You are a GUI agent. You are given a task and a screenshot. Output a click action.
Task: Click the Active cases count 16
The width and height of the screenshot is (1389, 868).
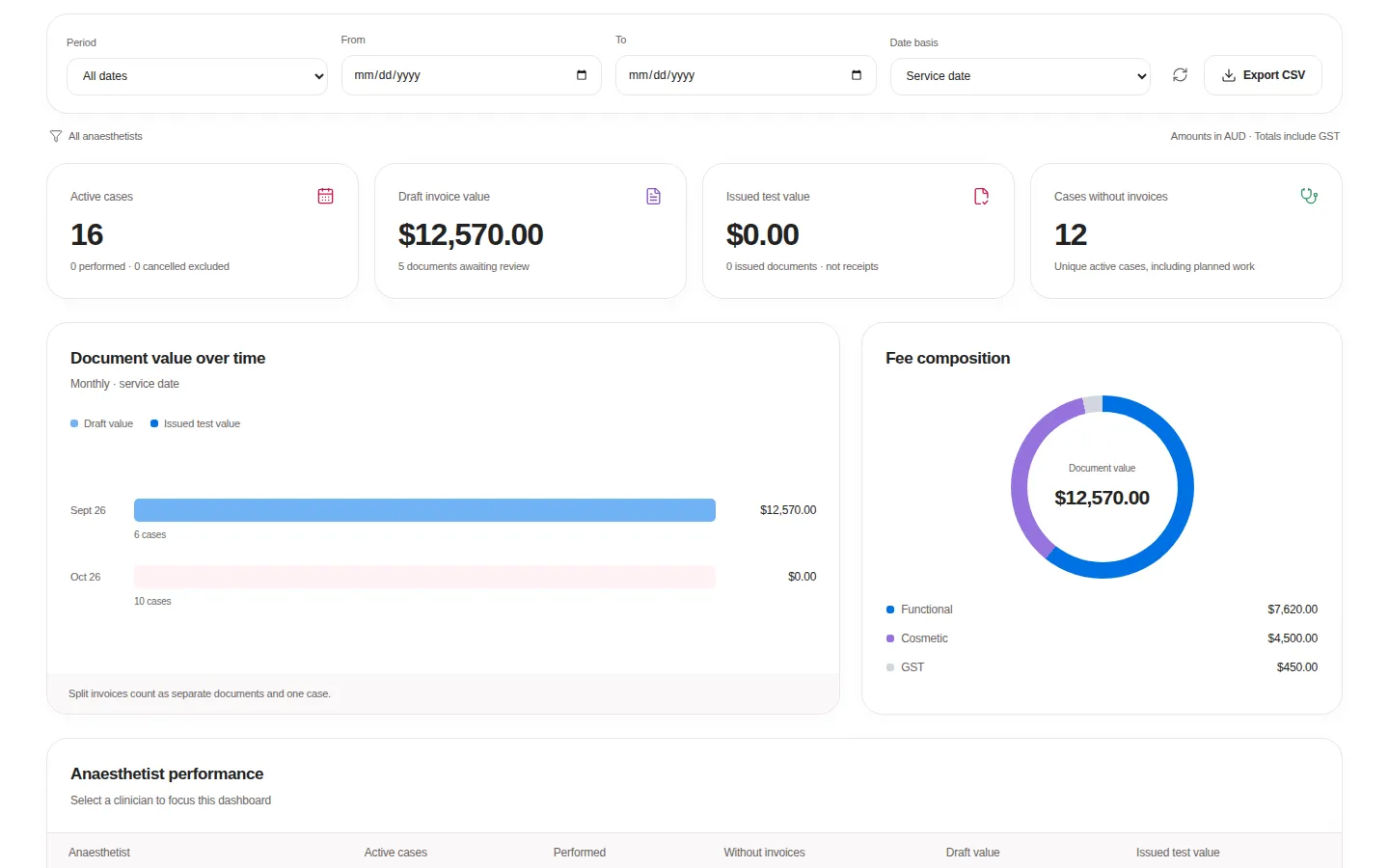[87, 234]
